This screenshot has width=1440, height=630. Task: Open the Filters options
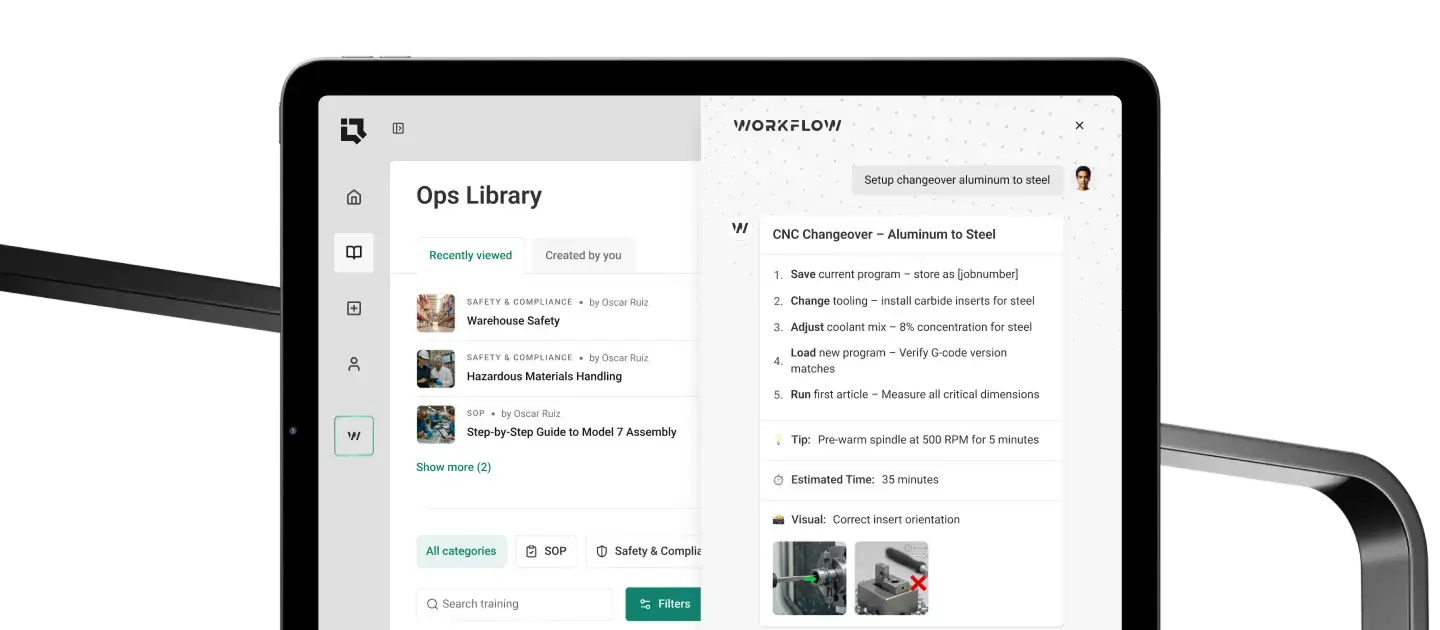(663, 603)
